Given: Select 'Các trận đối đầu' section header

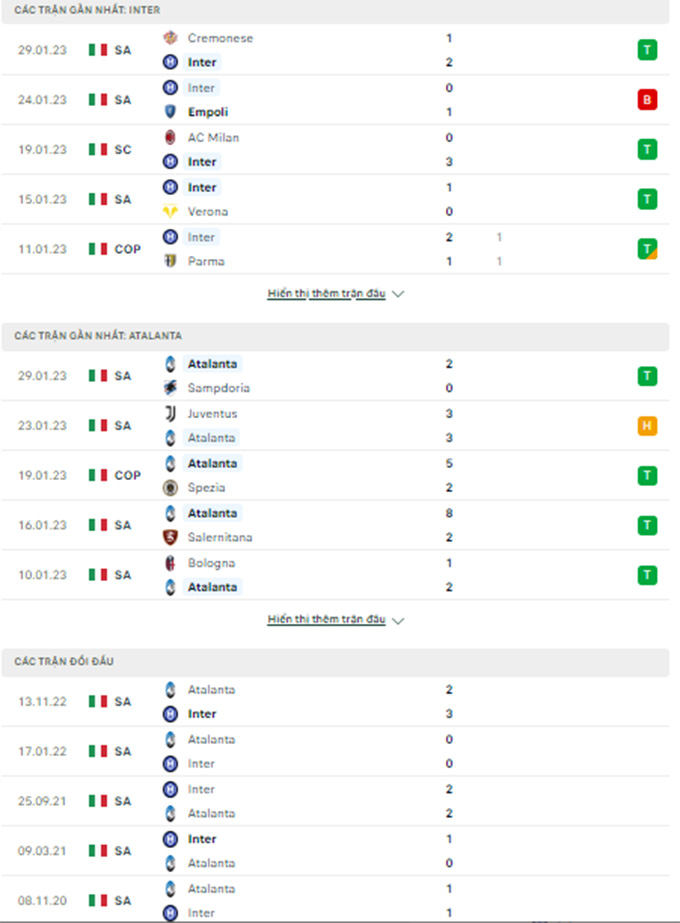Looking at the screenshot, I should pos(335,662).
